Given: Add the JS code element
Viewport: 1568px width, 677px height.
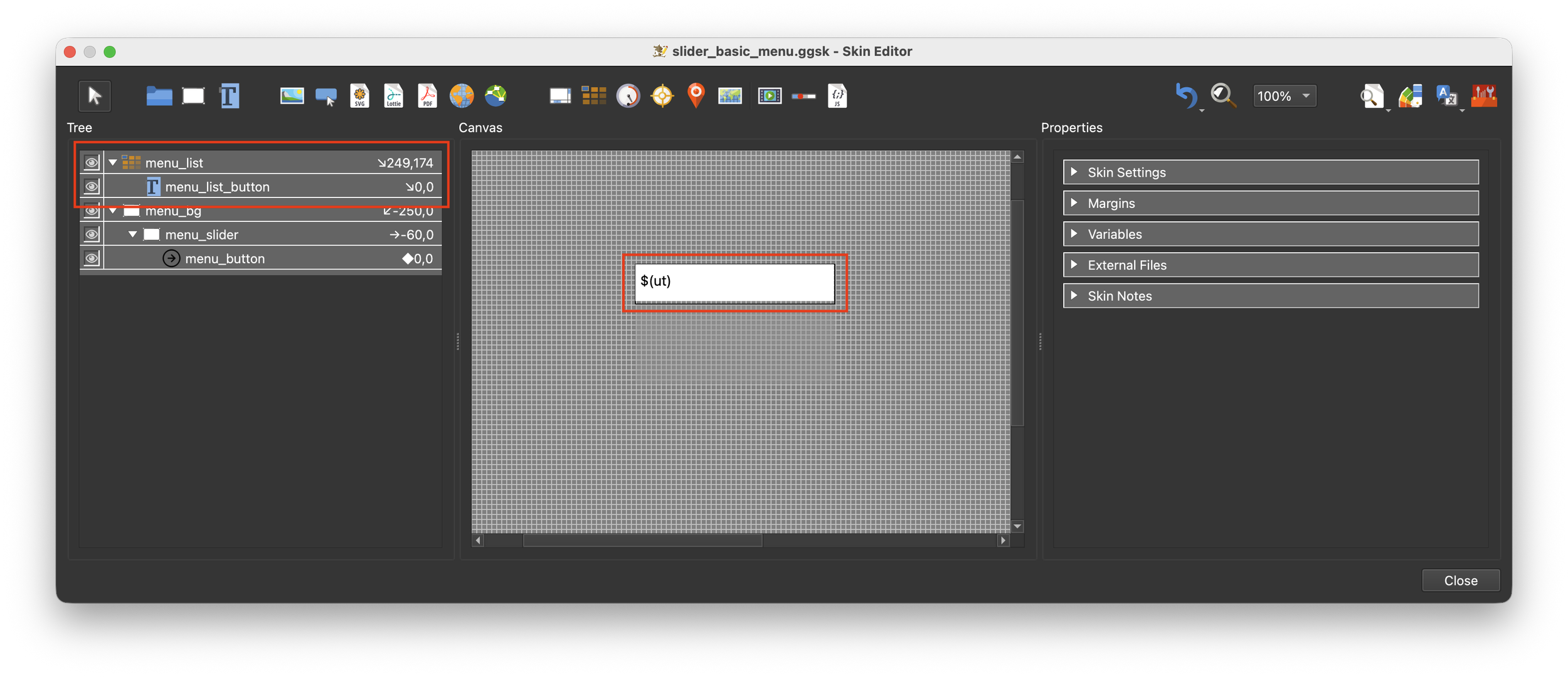Looking at the screenshot, I should 838,96.
